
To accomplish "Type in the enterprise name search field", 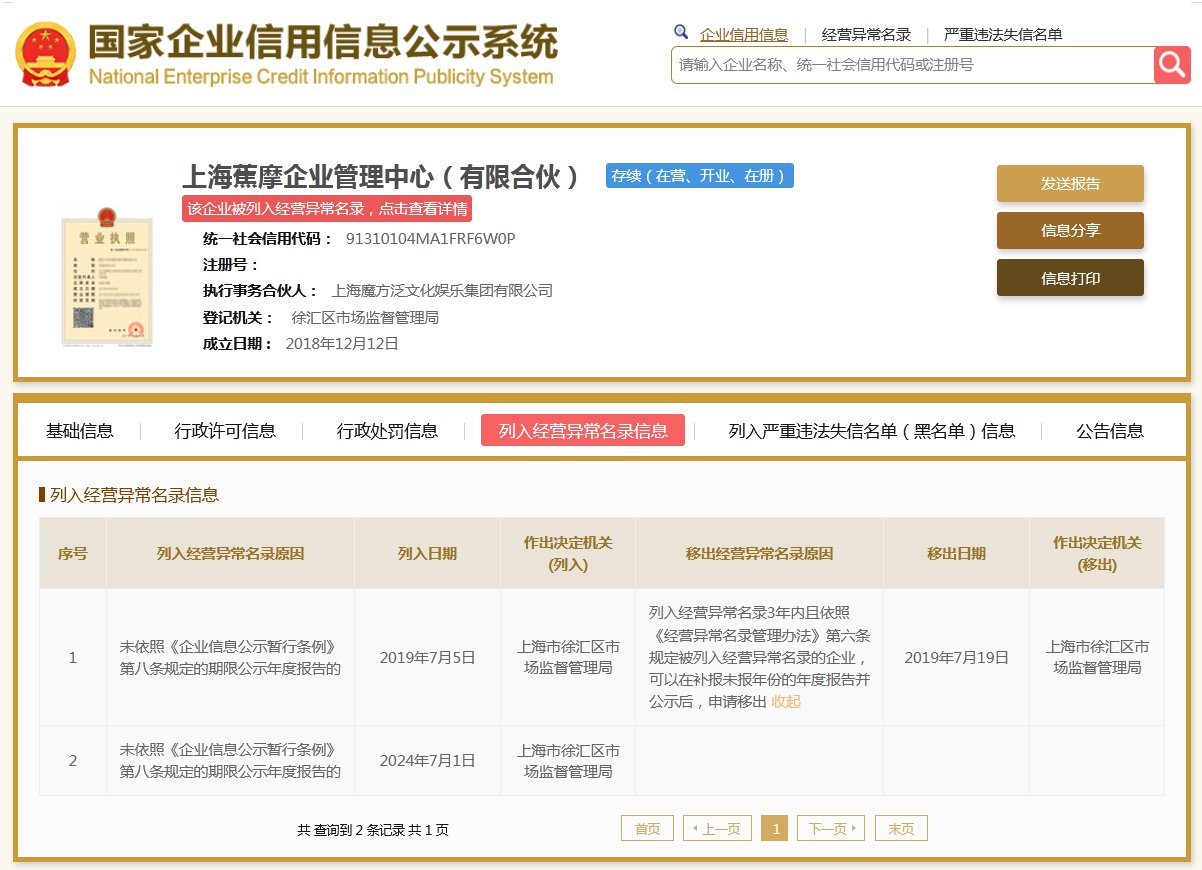I will pyautogui.click(x=910, y=65).
